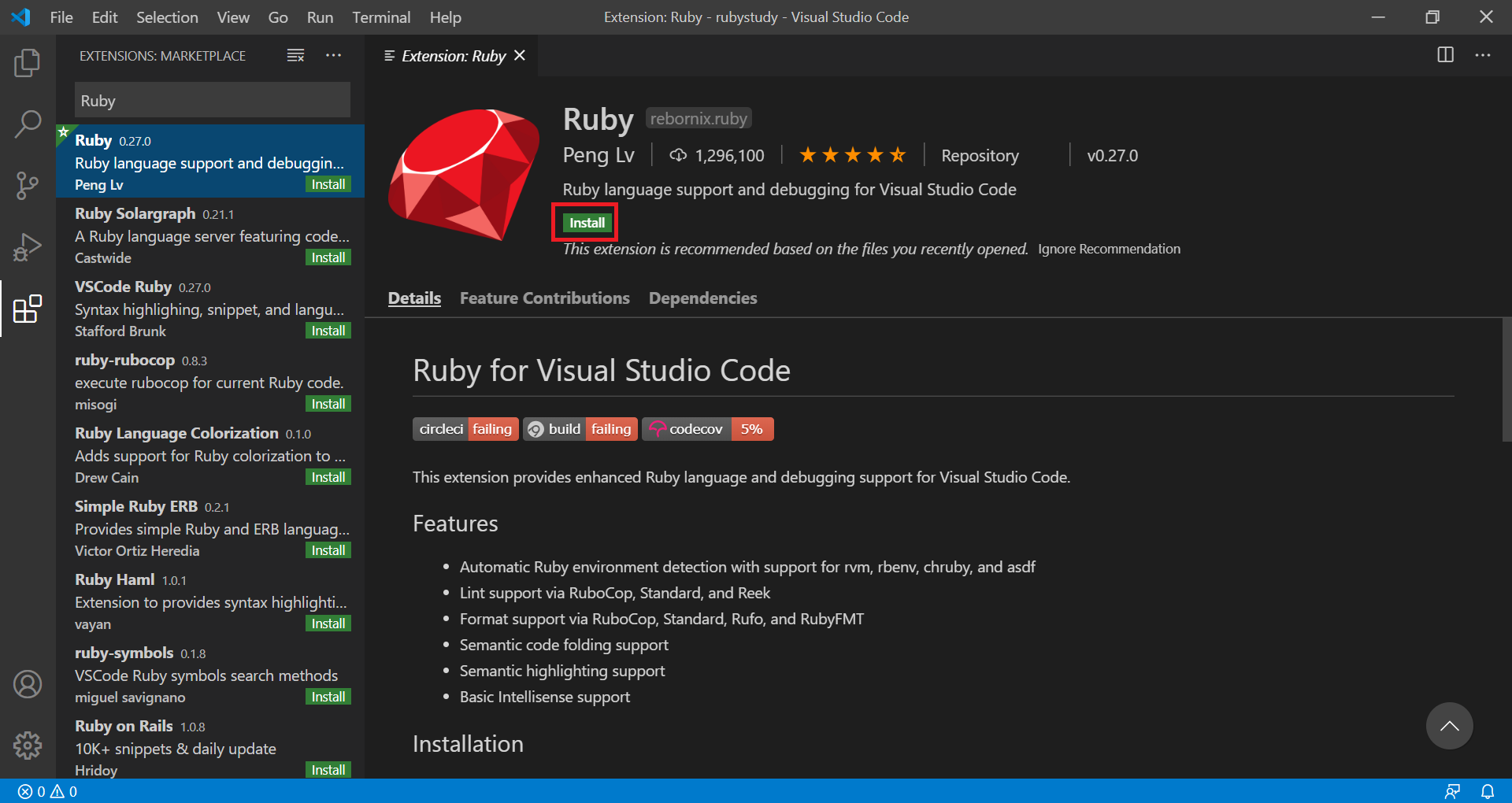Screen dimensions: 1512x803
Task: Open the Explorer view in activity bar
Action: point(28,63)
